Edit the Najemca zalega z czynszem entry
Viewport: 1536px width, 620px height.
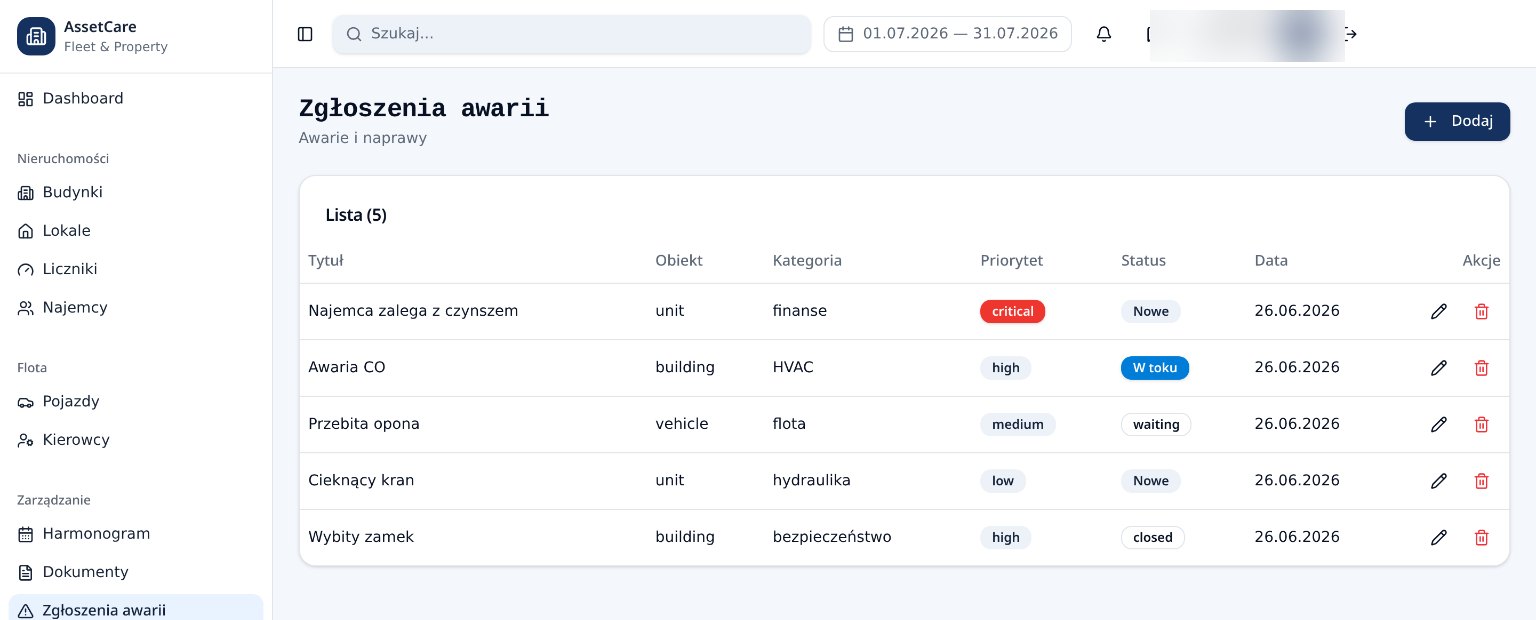tap(1439, 311)
